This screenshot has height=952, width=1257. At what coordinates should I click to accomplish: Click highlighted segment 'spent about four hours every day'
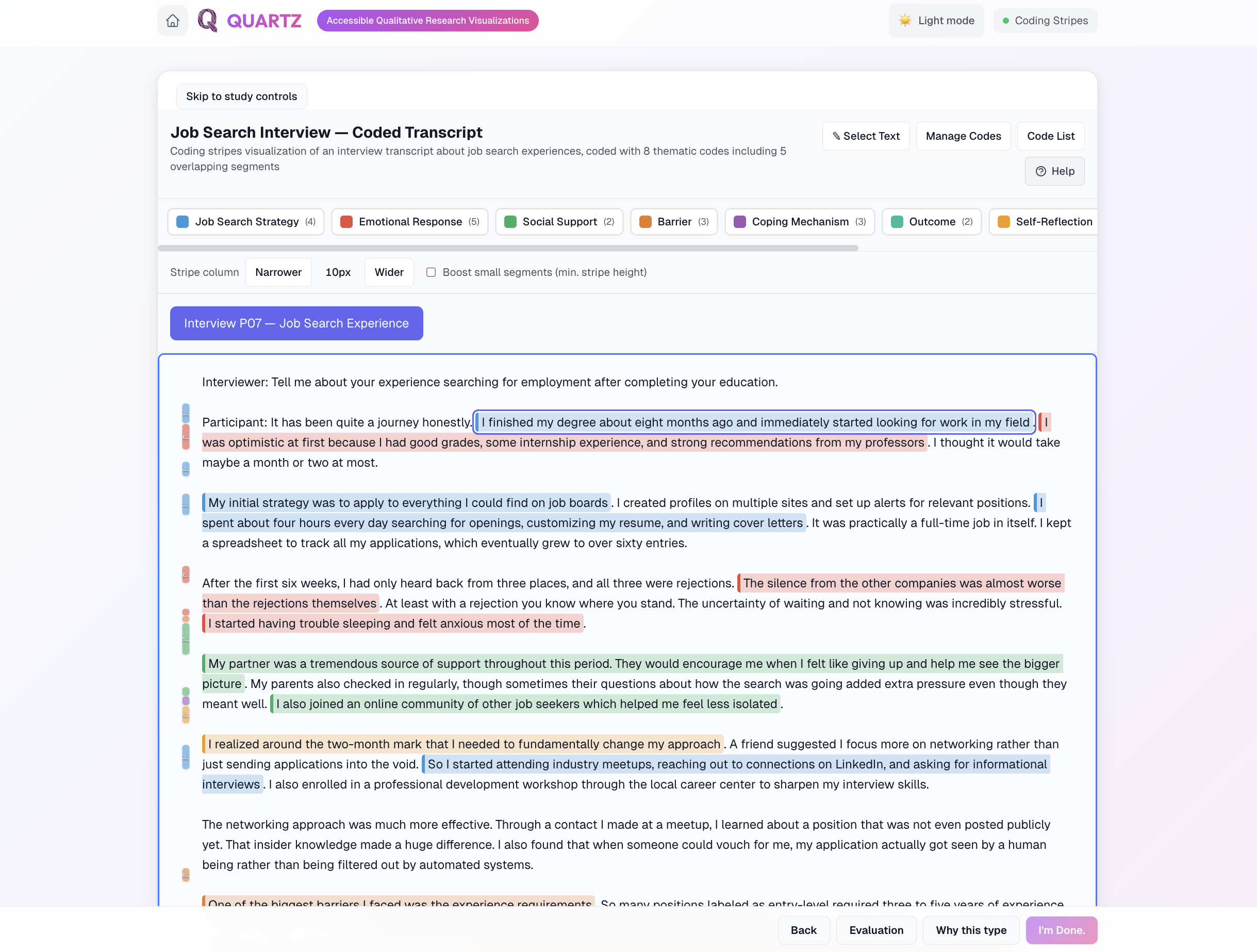[504, 523]
